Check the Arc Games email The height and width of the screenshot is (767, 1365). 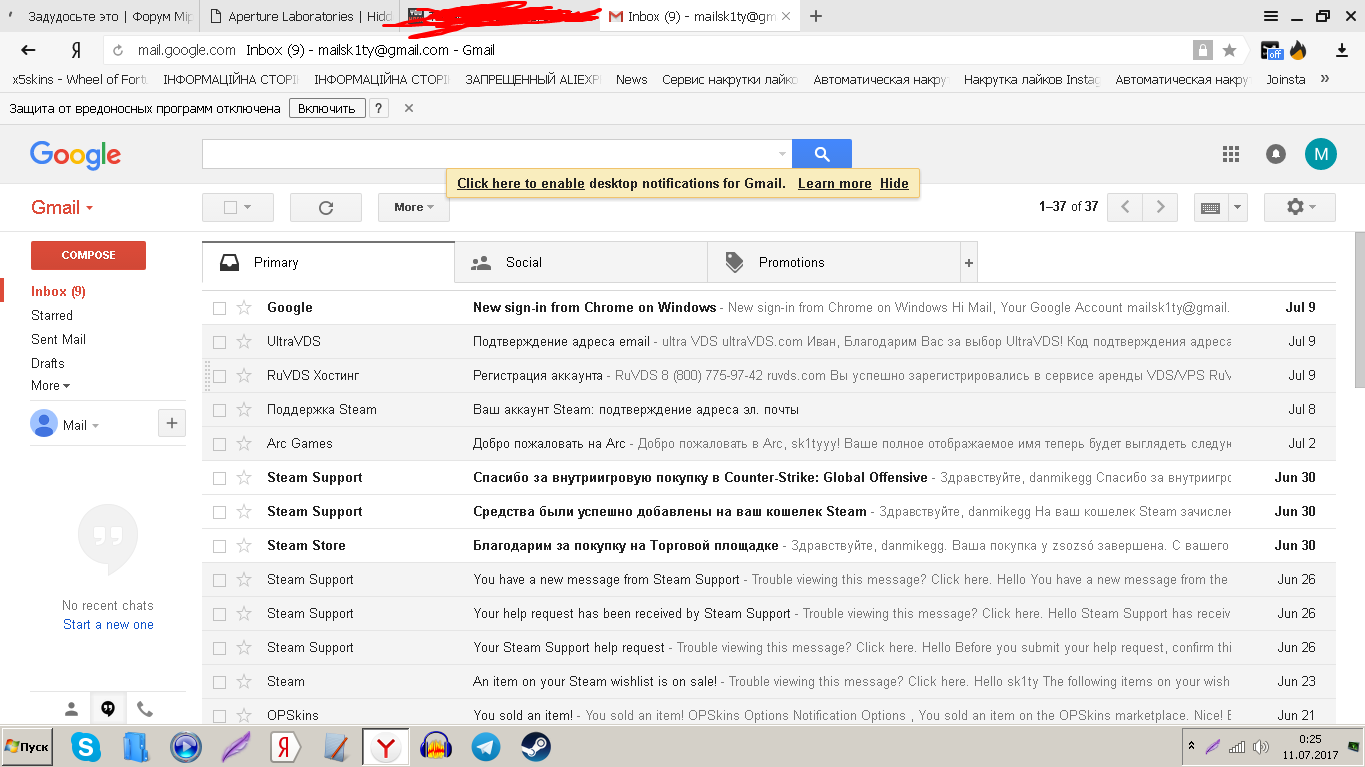click(220, 444)
